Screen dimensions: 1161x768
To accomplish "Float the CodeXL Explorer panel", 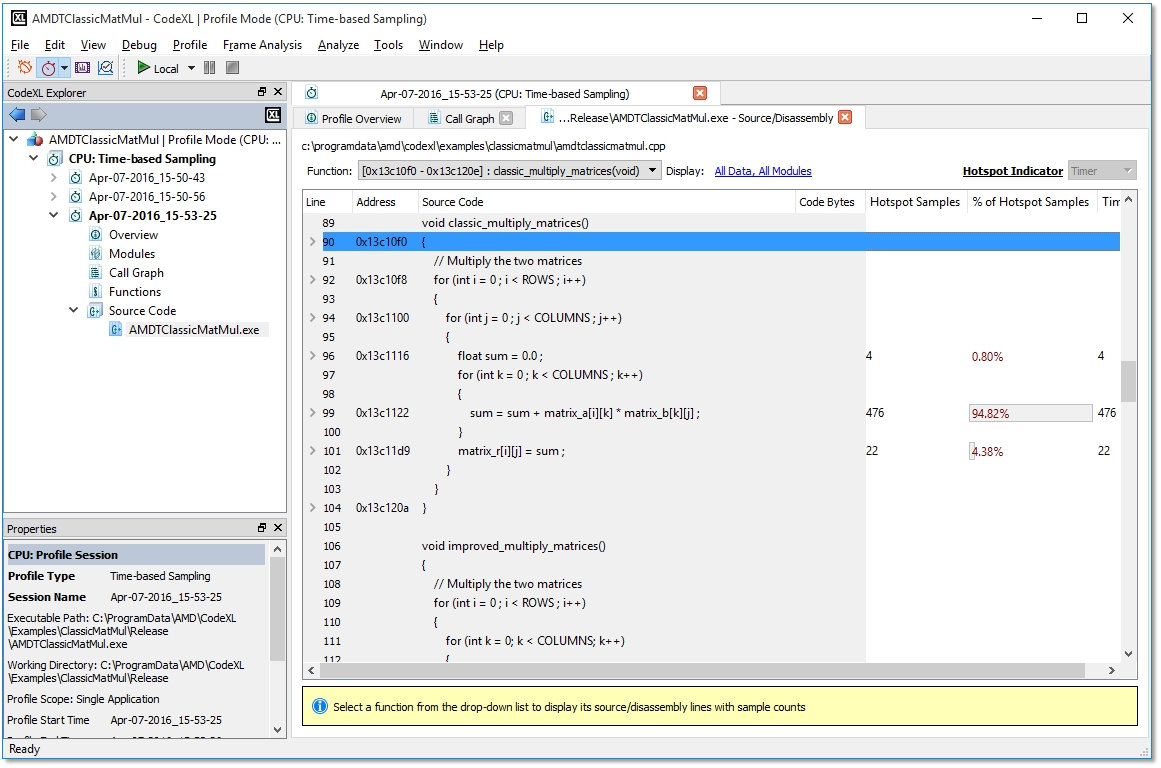I will (262, 92).
